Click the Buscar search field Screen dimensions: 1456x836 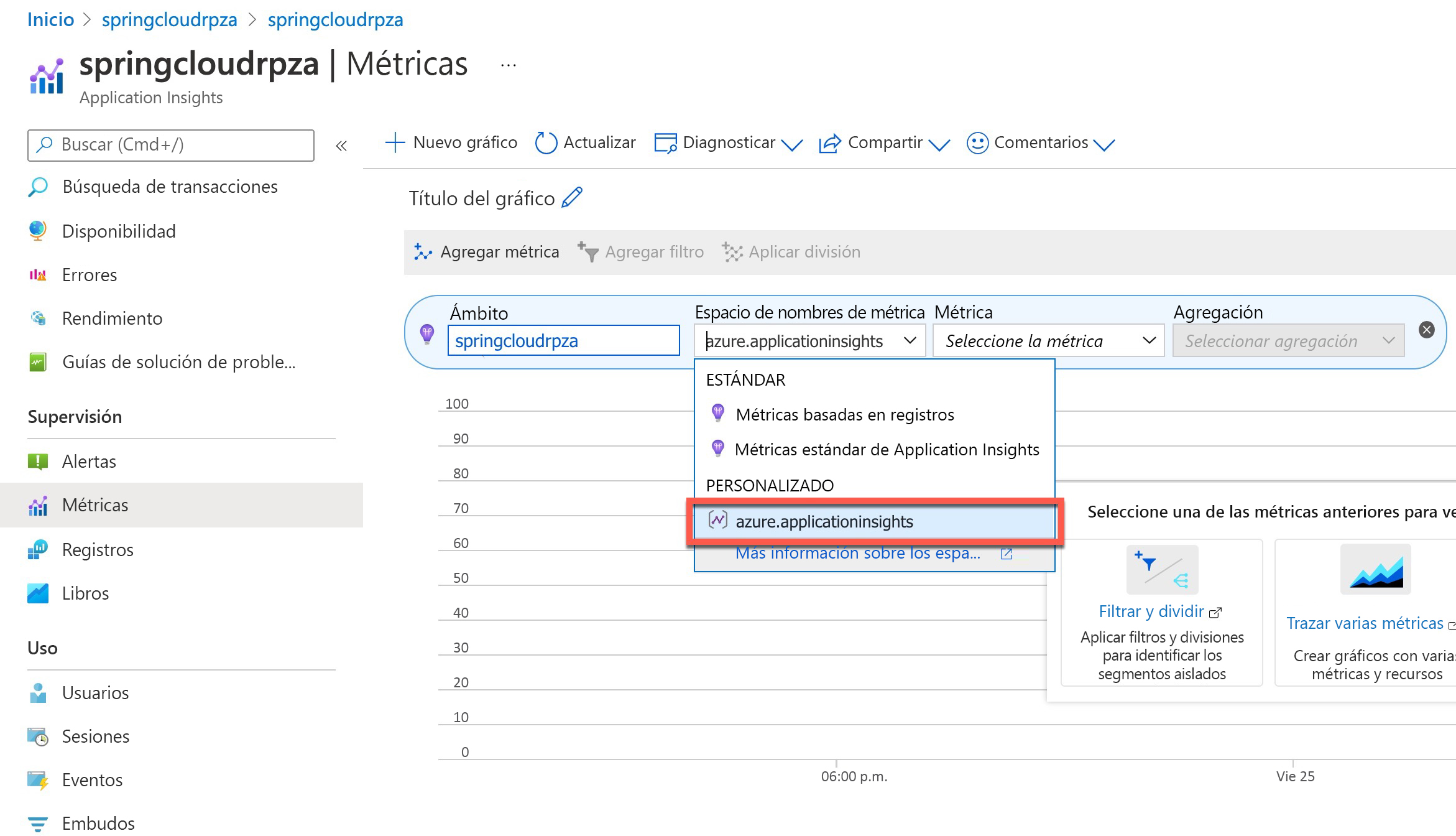[171, 145]
